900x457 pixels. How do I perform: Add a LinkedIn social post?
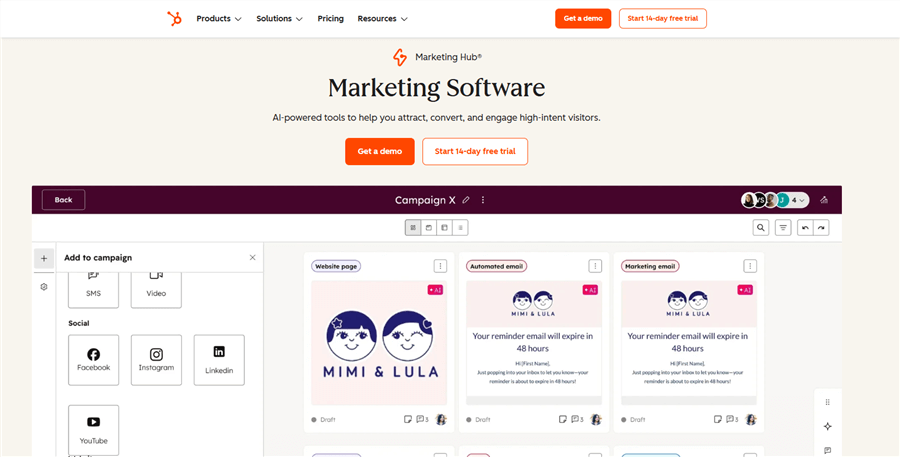click(x=219, y=360)
